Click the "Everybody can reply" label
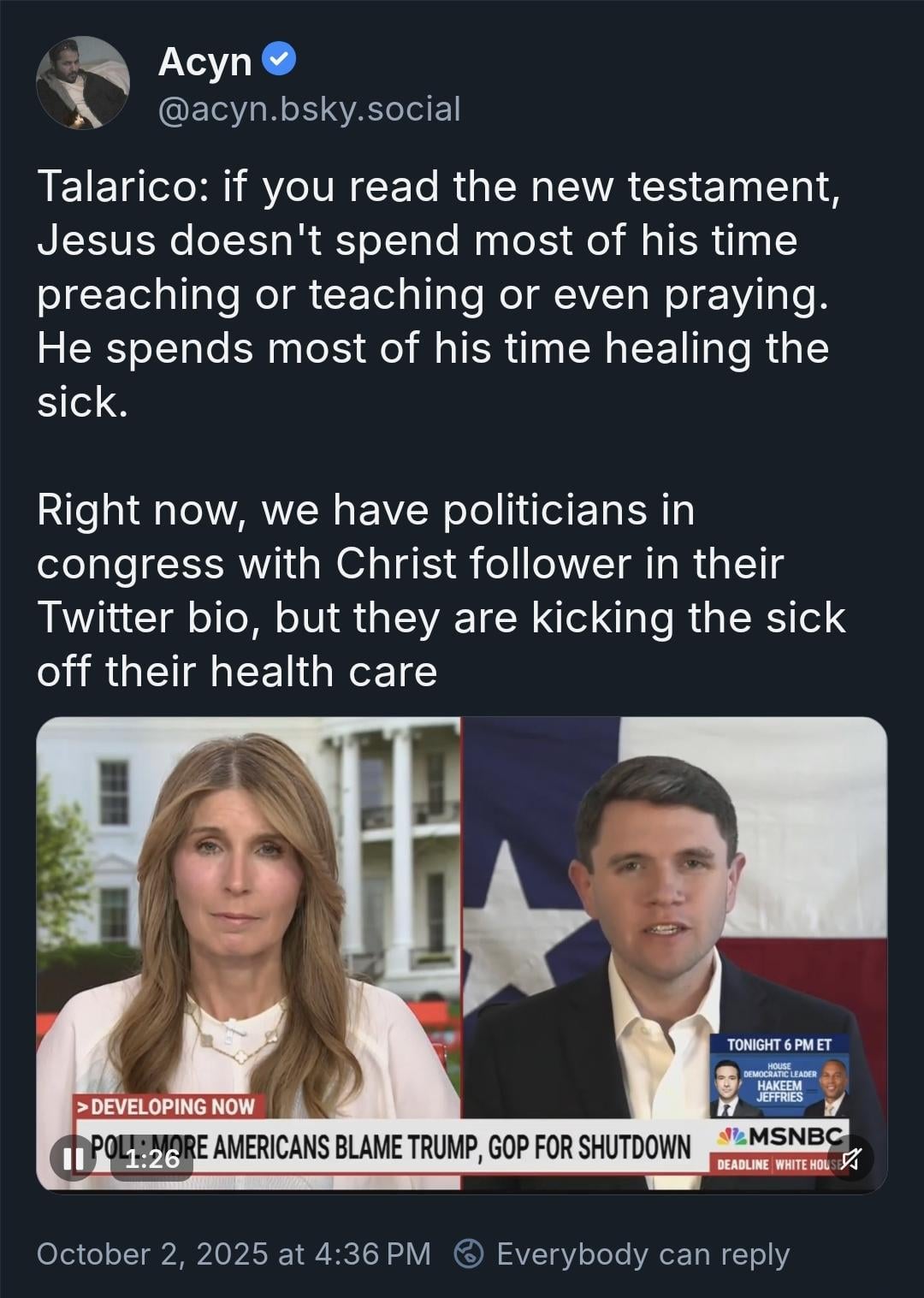Screen dimensions: 924x1298 point(643,1254)
